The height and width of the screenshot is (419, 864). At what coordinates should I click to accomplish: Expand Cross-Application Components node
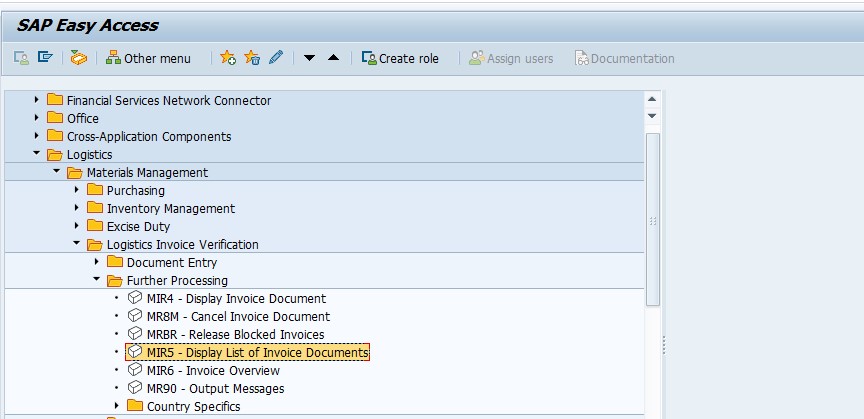coord(36,136)
